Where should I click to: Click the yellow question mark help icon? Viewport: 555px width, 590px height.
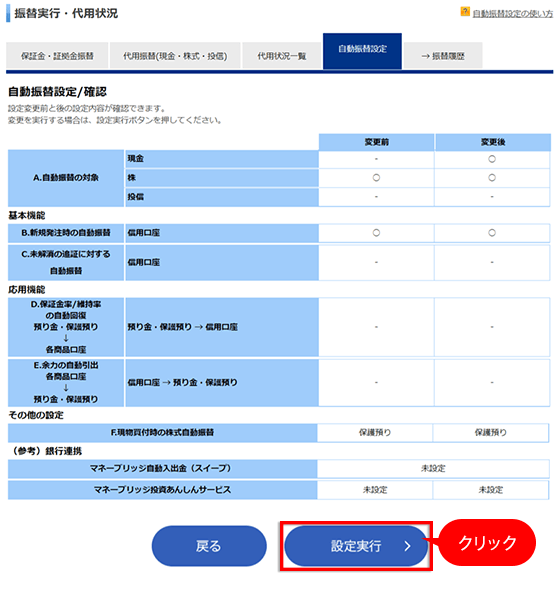pos(465,12)
